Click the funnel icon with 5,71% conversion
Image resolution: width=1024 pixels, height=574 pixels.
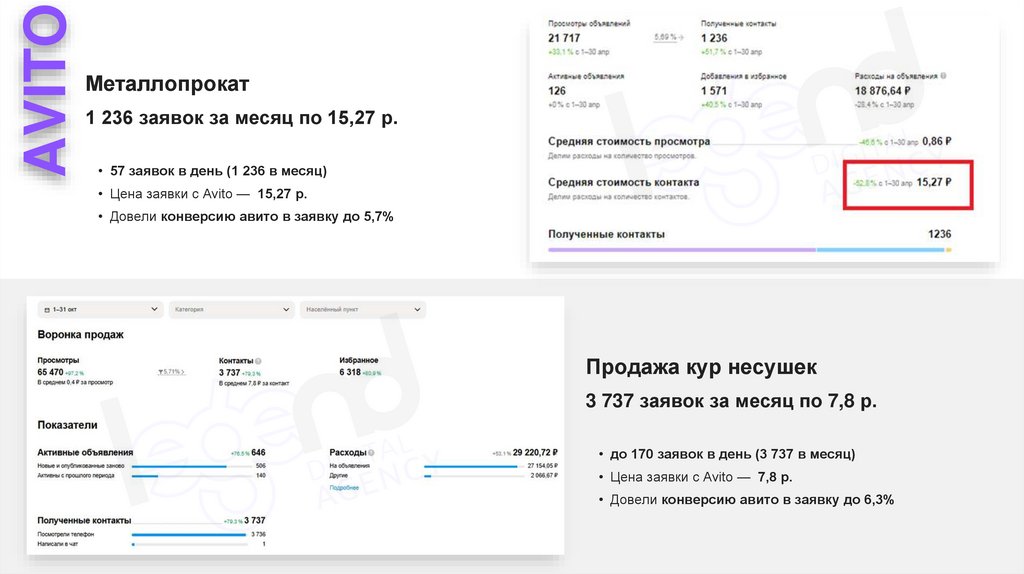tap(172, 372)
